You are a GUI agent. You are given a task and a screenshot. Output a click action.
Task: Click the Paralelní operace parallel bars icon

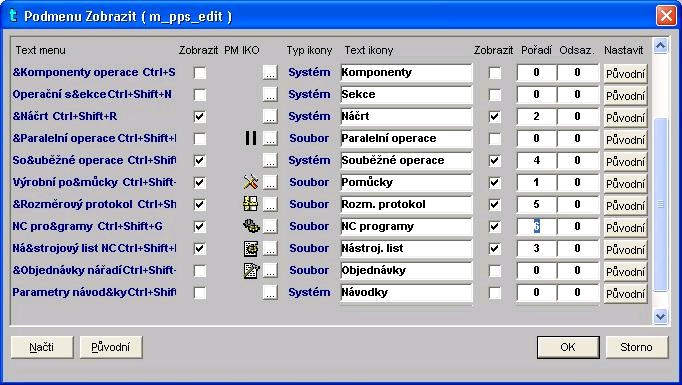pyautogui.click(x=251, y=138)
